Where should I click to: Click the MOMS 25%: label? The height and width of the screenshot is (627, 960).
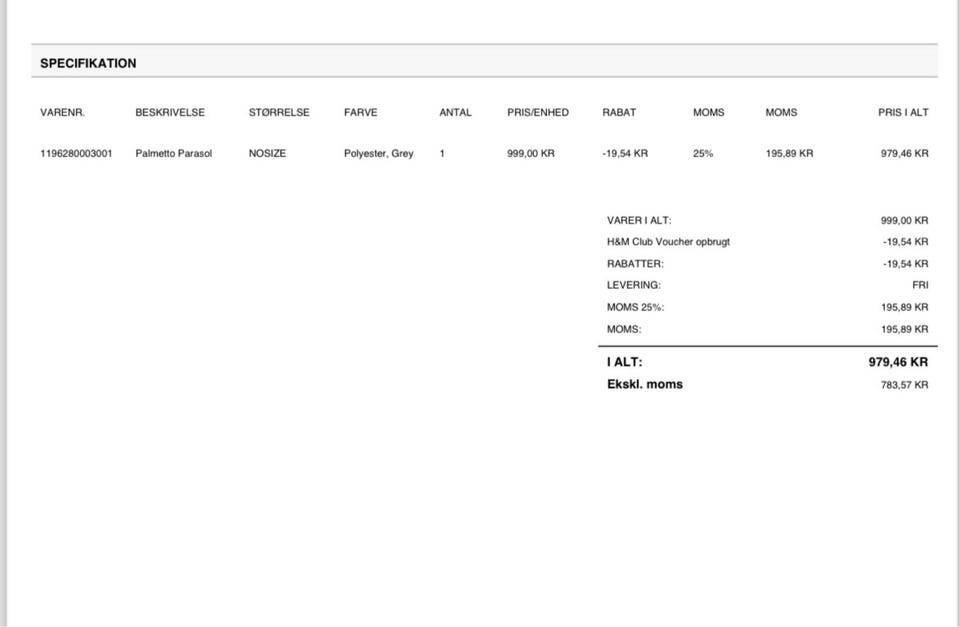pyautogui.click(x=636, y=307)
